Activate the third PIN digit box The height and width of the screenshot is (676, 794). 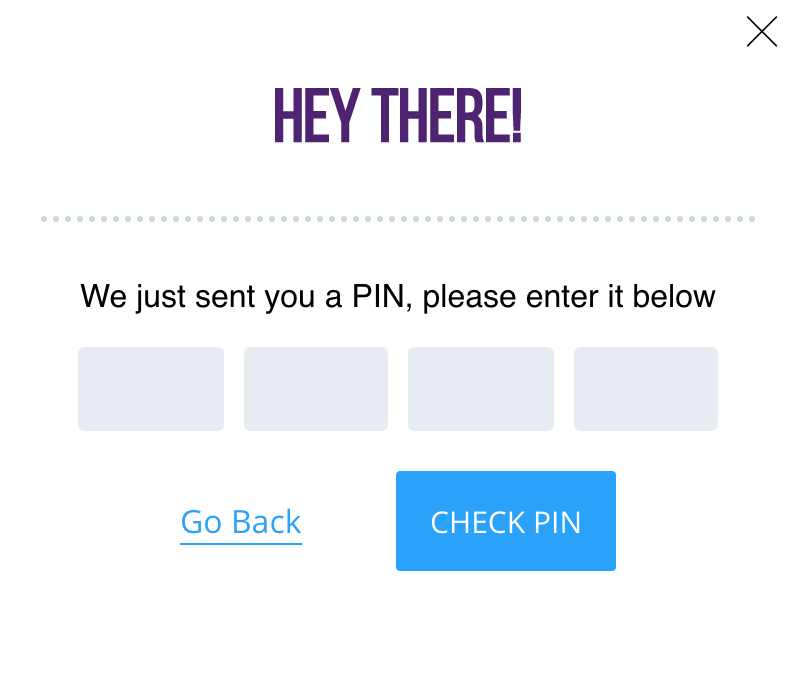[481, 389]
